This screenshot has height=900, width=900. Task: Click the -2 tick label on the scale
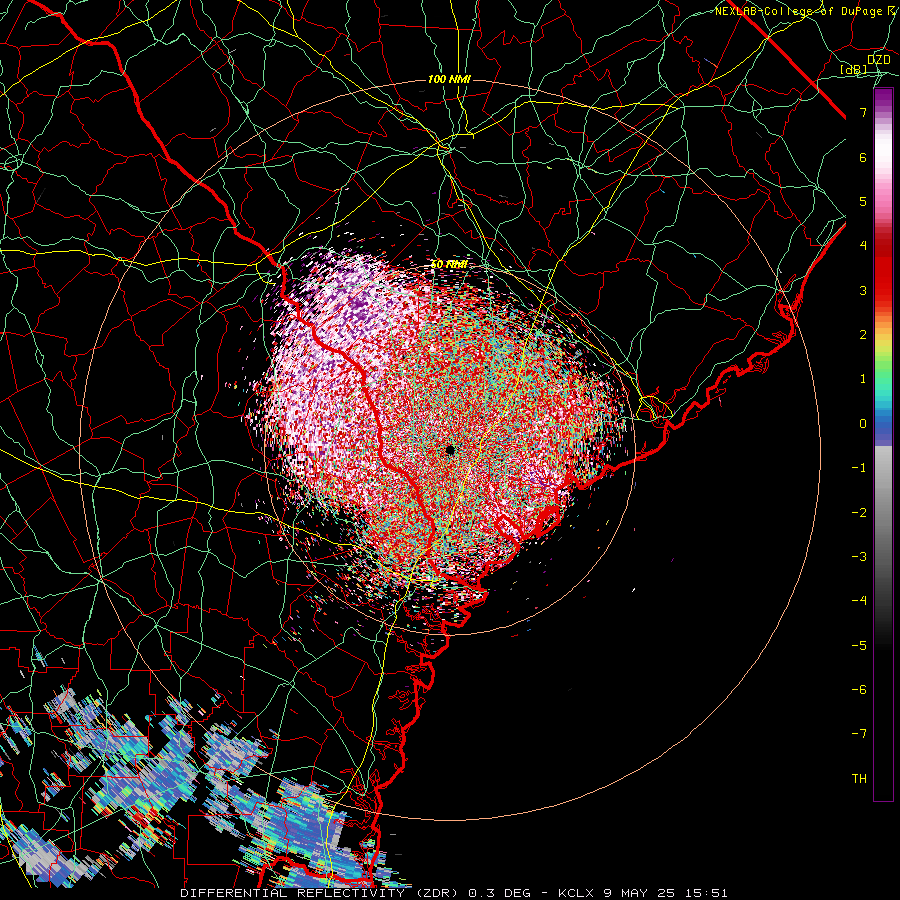coord(859,513)
